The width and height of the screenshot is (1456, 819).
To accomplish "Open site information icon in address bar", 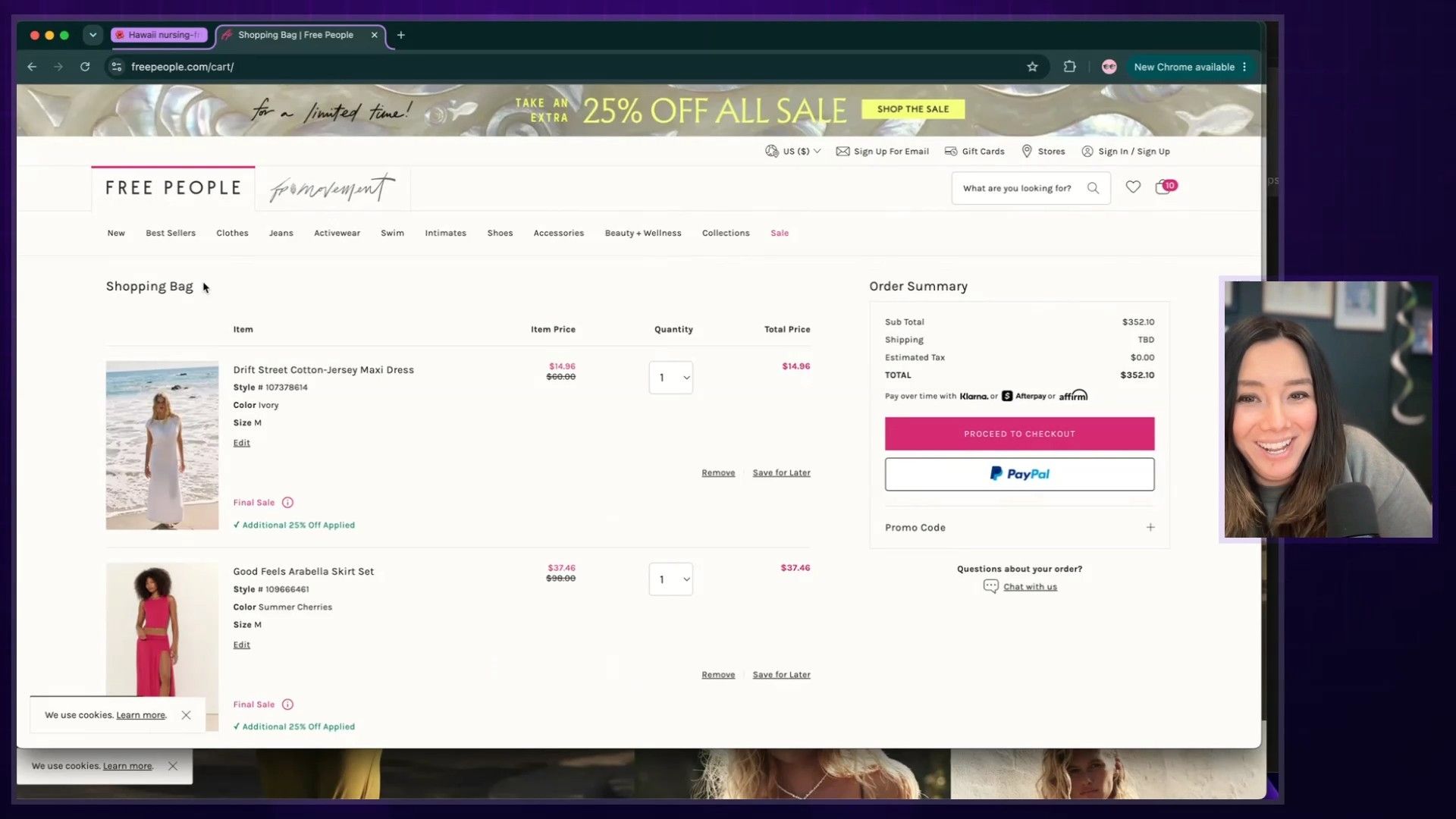I will pos(116,67).
